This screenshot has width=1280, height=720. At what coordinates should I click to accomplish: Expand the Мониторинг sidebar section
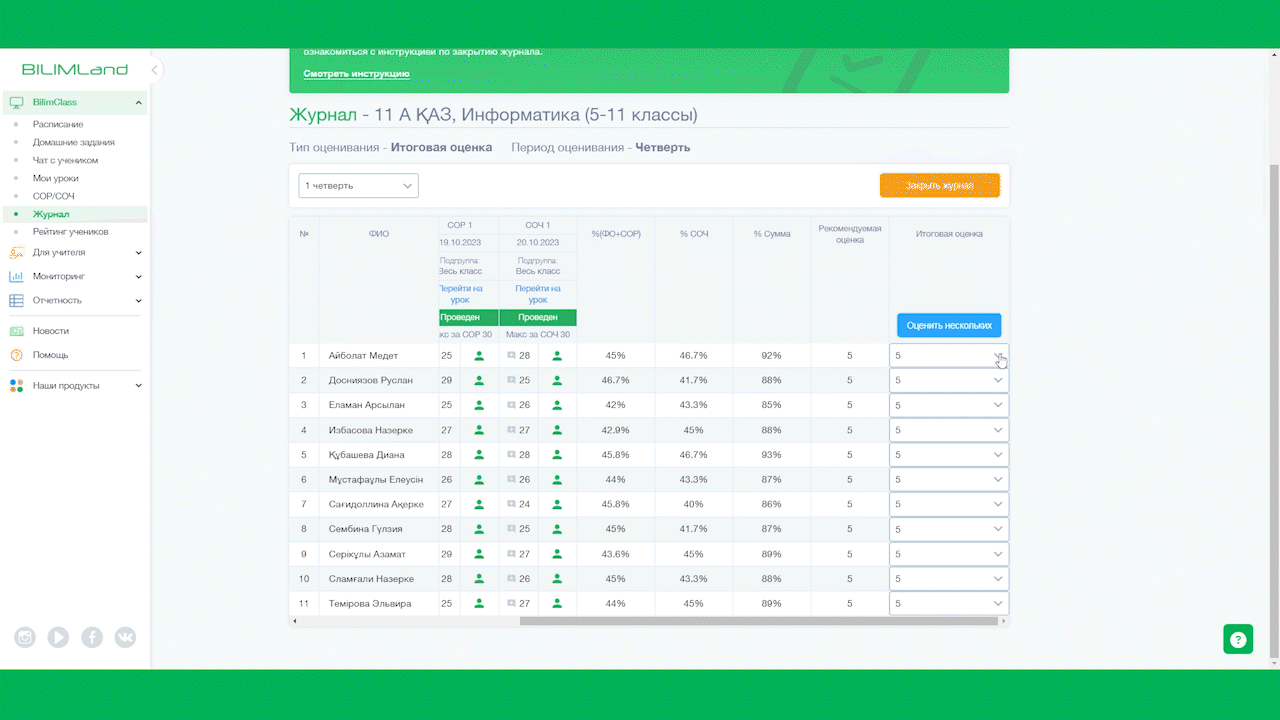tap(74, 276)
